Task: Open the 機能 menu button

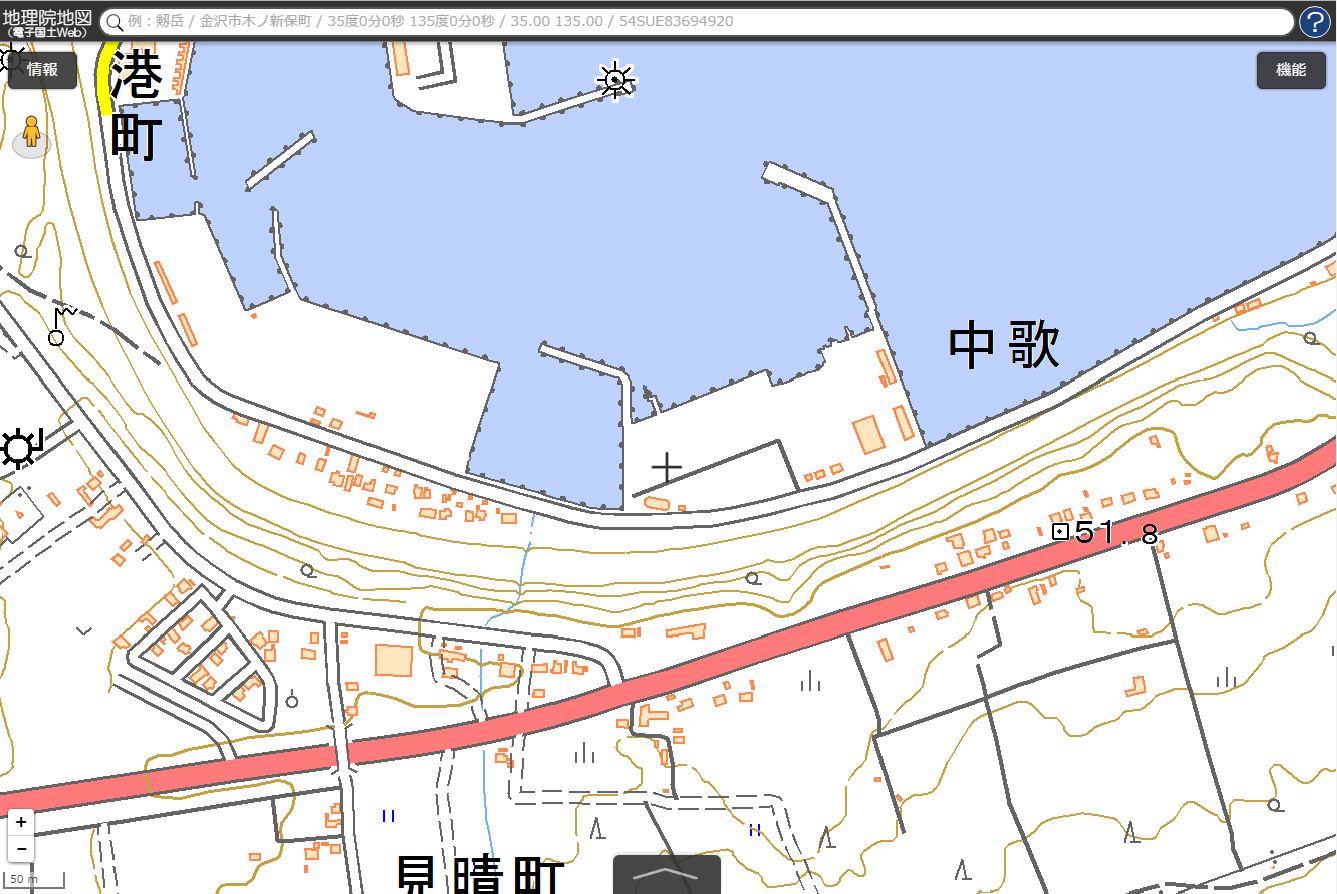Action: [x=1291, y=70]
